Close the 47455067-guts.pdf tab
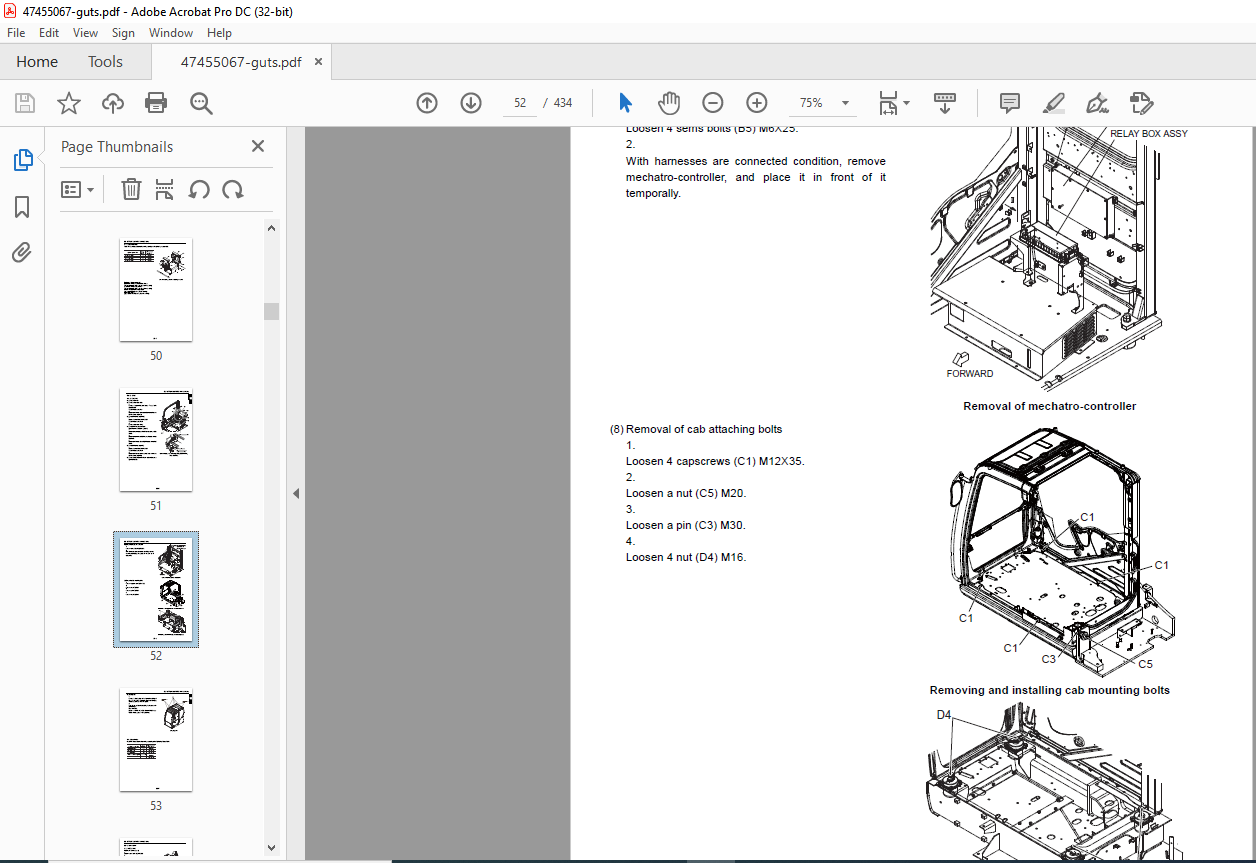 click(x=319, y=62)
